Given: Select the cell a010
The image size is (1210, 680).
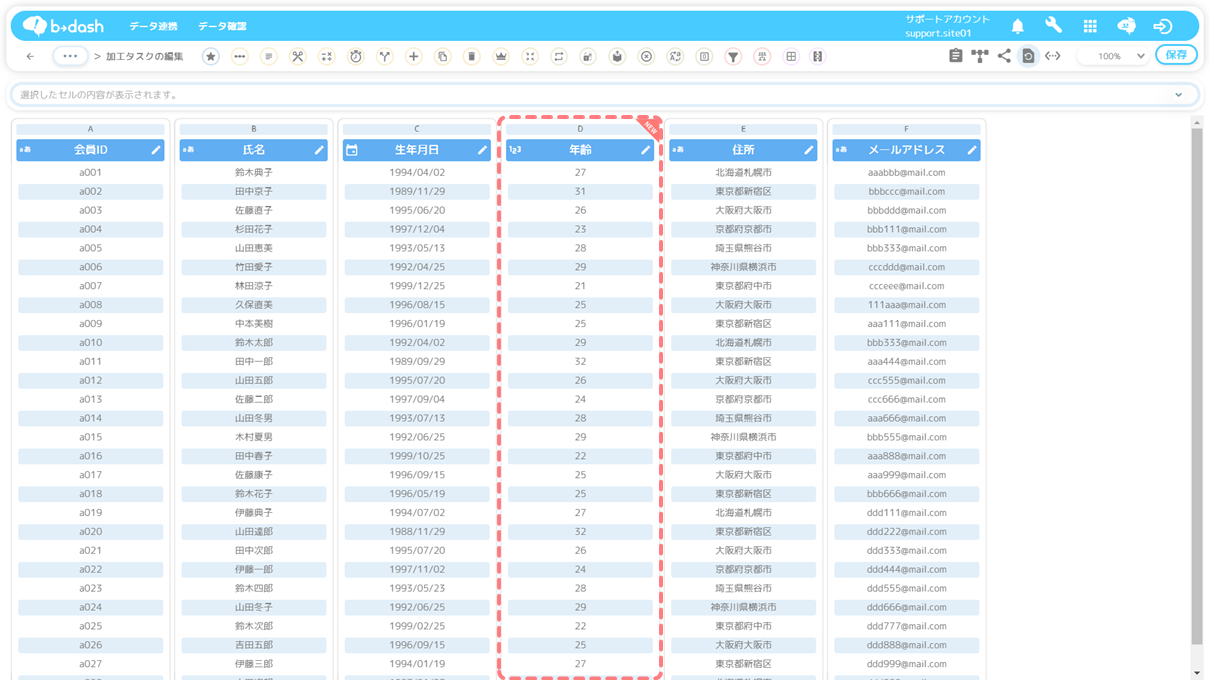Looking at the screenshot, I should coord(91,343).
